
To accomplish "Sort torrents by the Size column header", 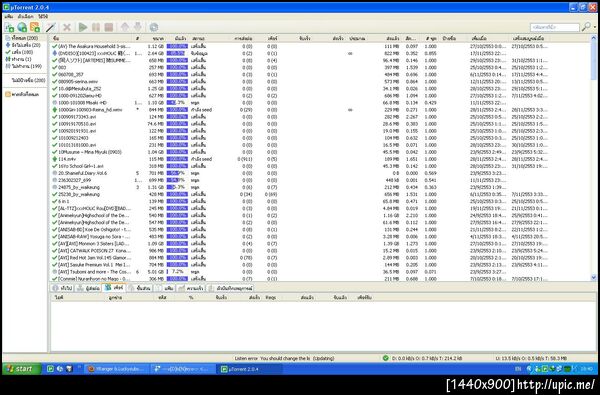I will [154, 38].
